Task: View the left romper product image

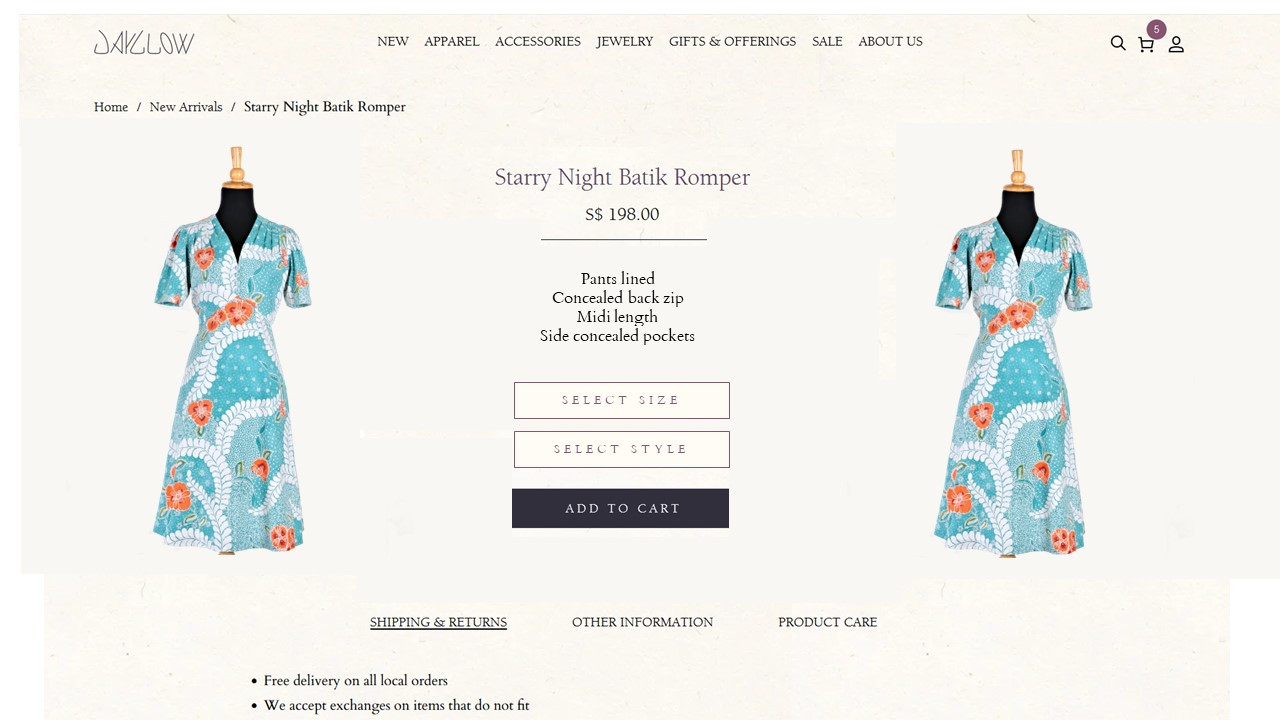Action: tap(233, 350)
